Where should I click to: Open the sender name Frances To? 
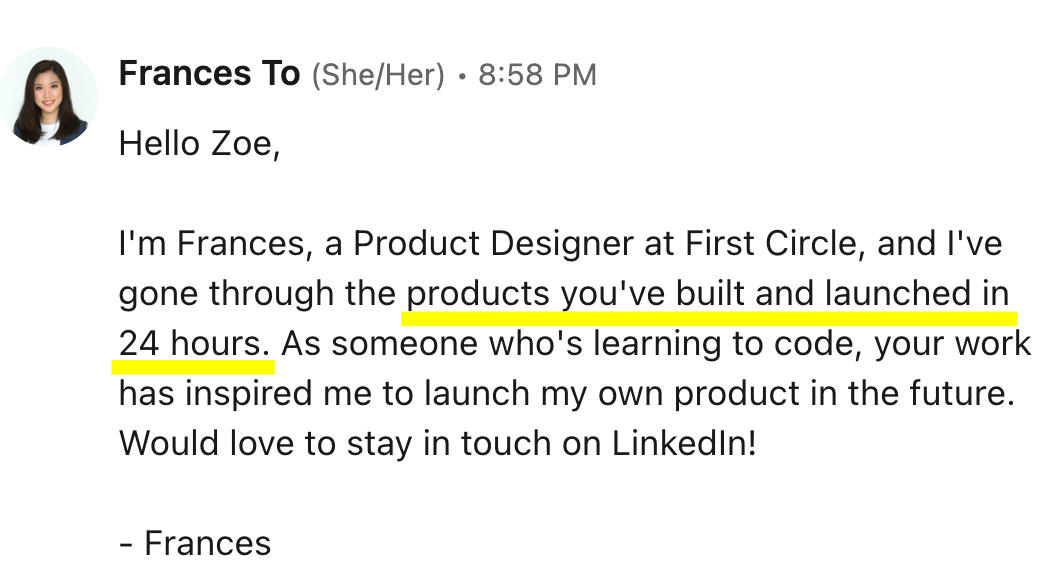tap(209, 74)
